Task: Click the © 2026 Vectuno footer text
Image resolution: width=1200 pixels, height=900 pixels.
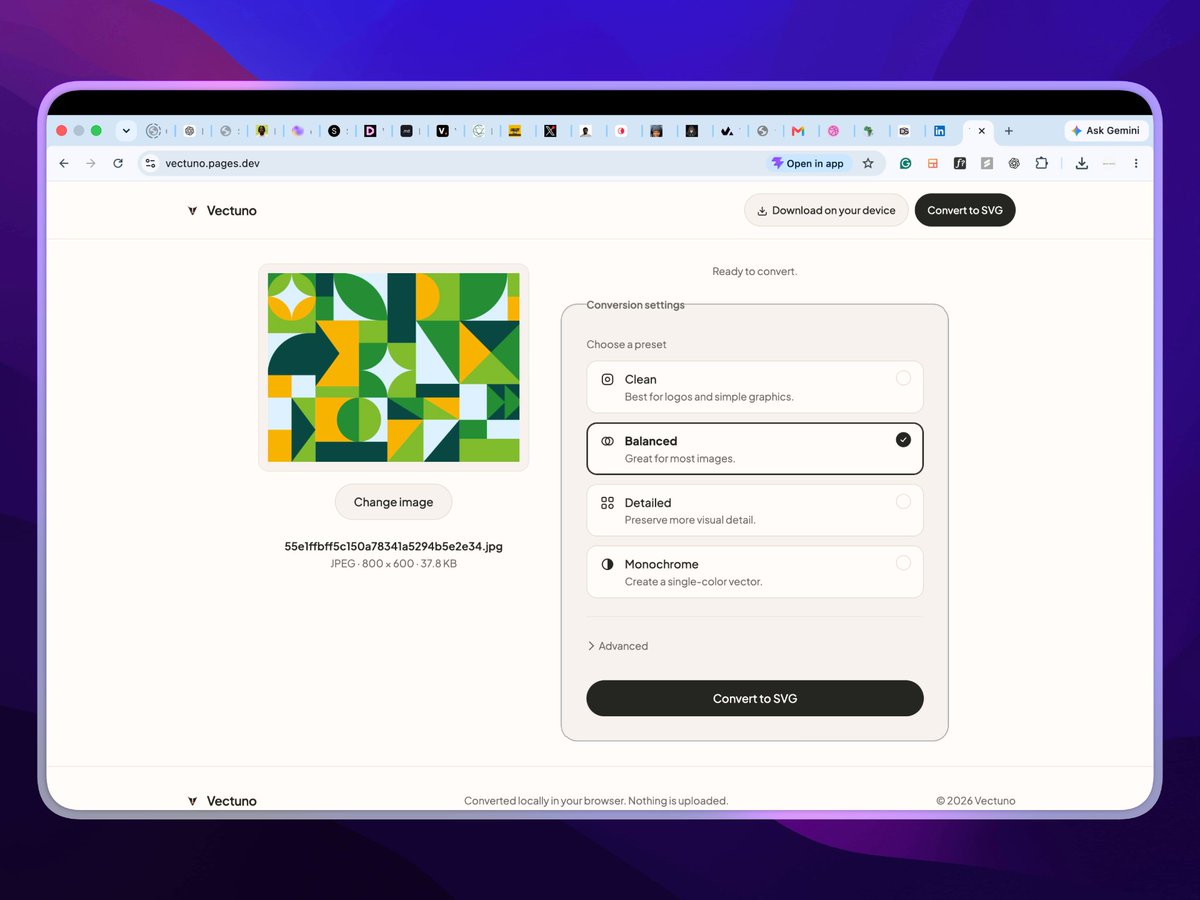Action: pos(976,801)
